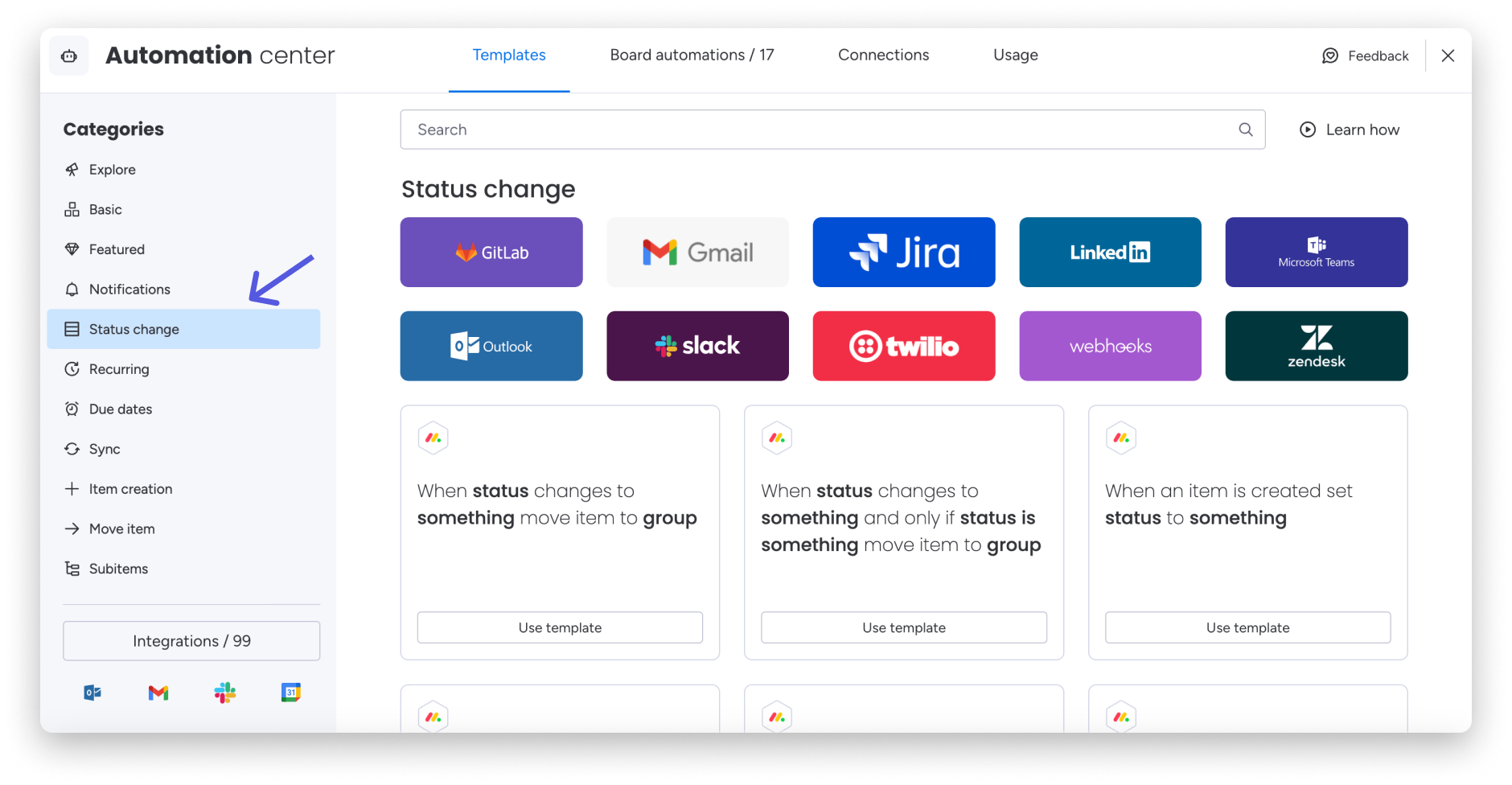Select the GitLab integration tile

pos(491,252)
